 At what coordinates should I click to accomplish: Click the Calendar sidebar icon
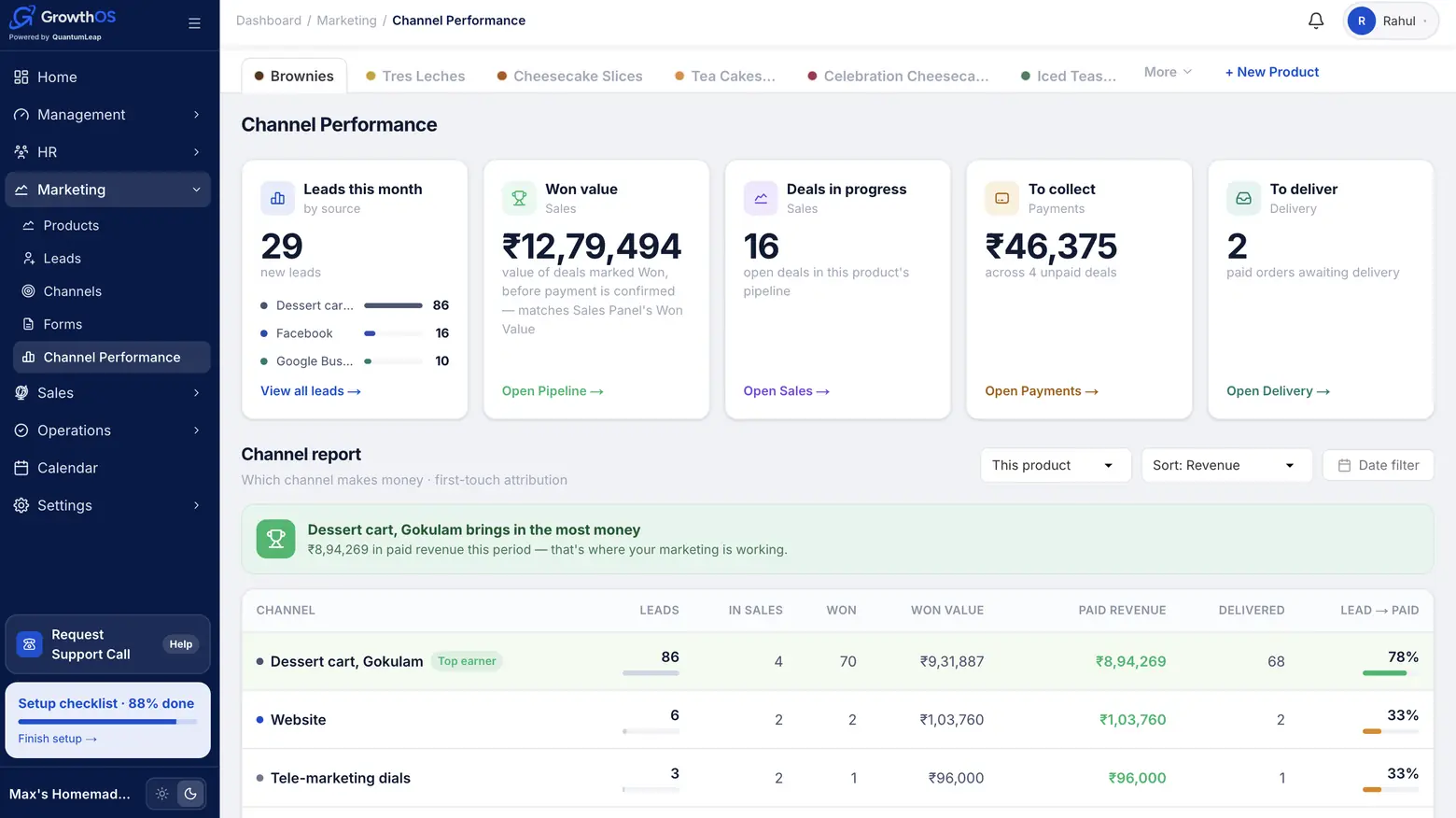21,468
